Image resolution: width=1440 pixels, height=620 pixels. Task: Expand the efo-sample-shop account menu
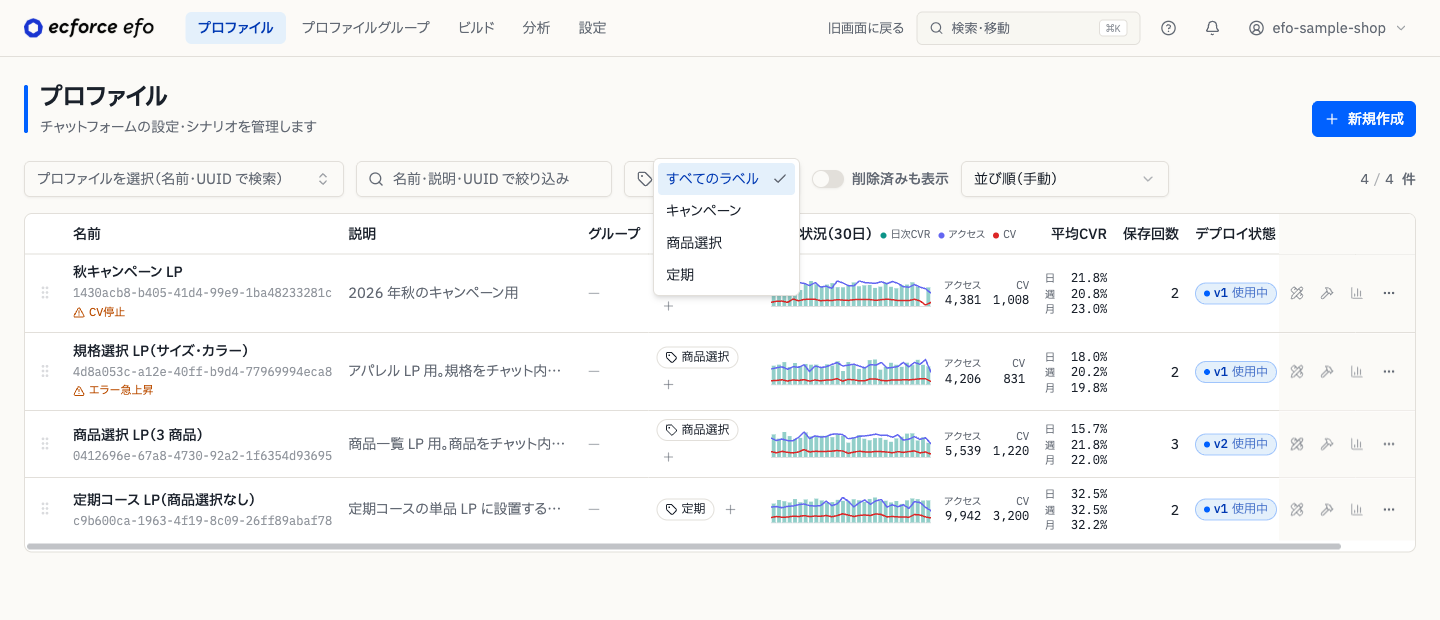pos(1327,28)
